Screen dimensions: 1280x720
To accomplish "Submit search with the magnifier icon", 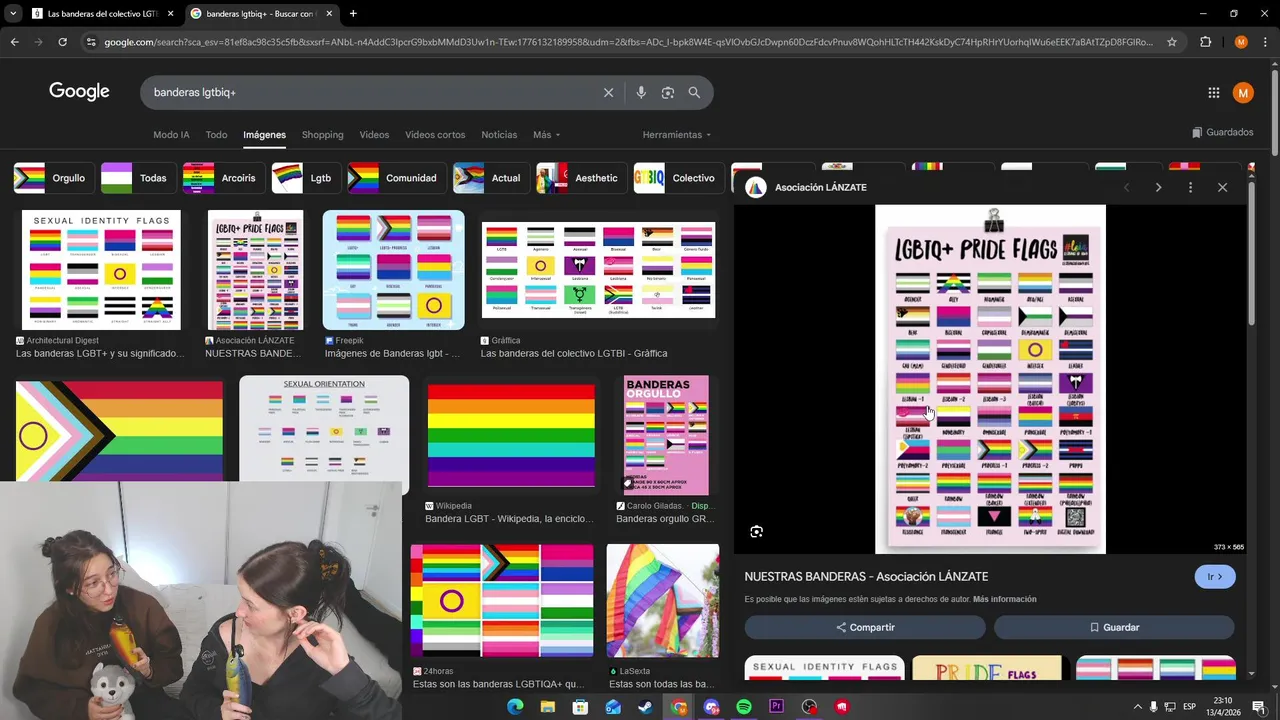I will tap(694, 92).
